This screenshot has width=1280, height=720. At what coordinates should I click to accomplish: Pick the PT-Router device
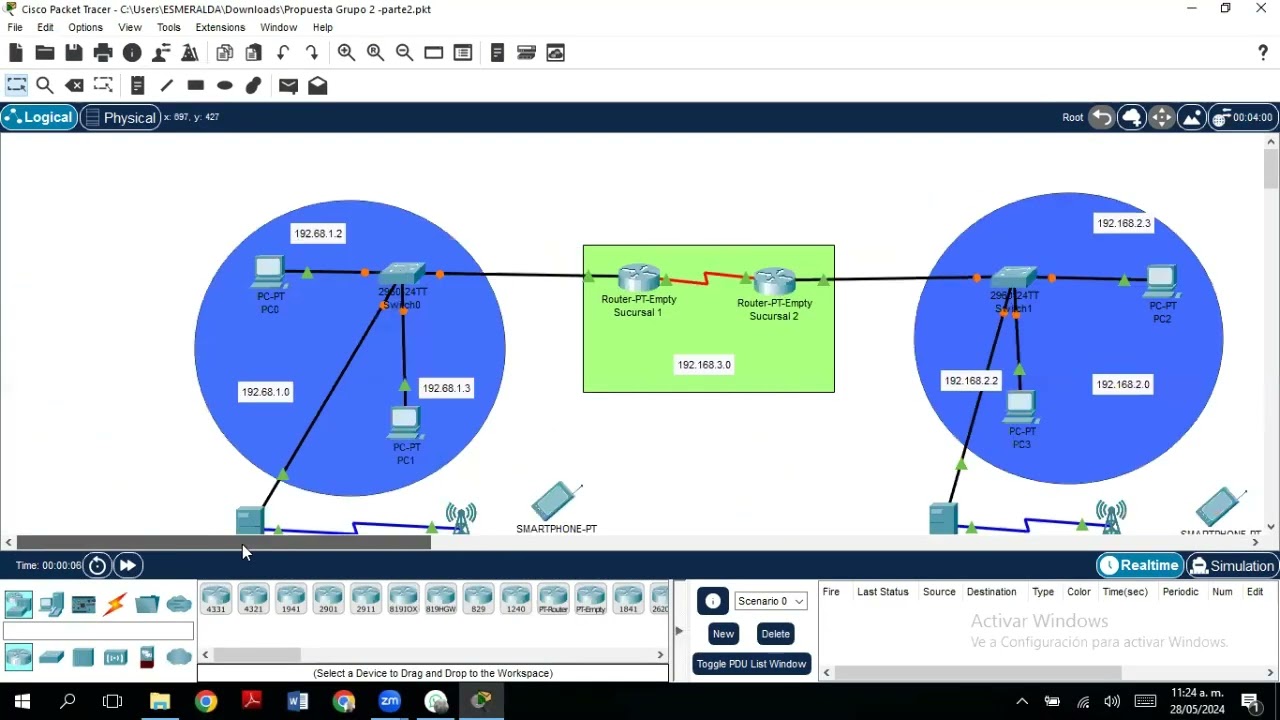[x=553, y=600]
